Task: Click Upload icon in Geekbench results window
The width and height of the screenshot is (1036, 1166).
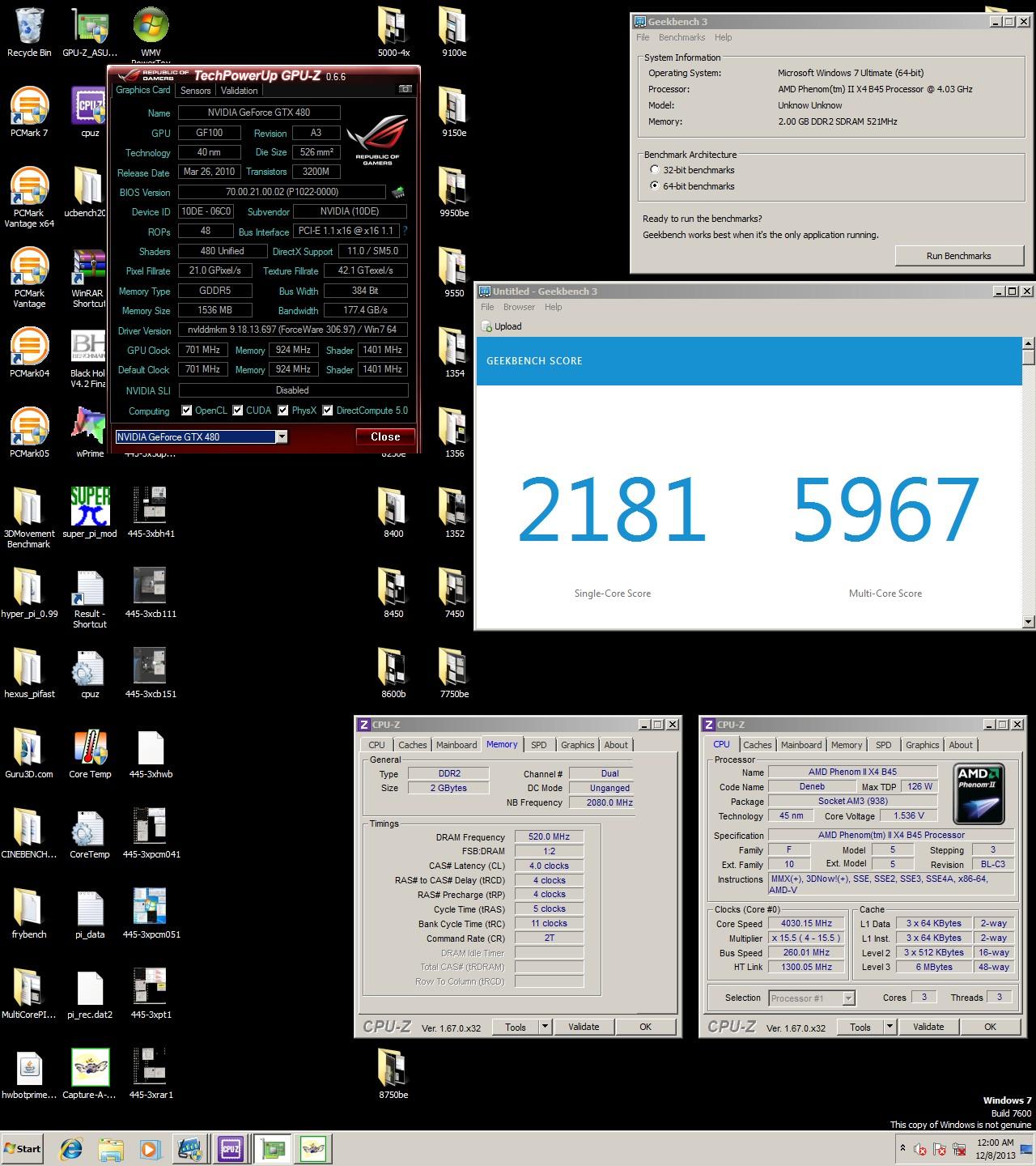Action: click(502, 326)
